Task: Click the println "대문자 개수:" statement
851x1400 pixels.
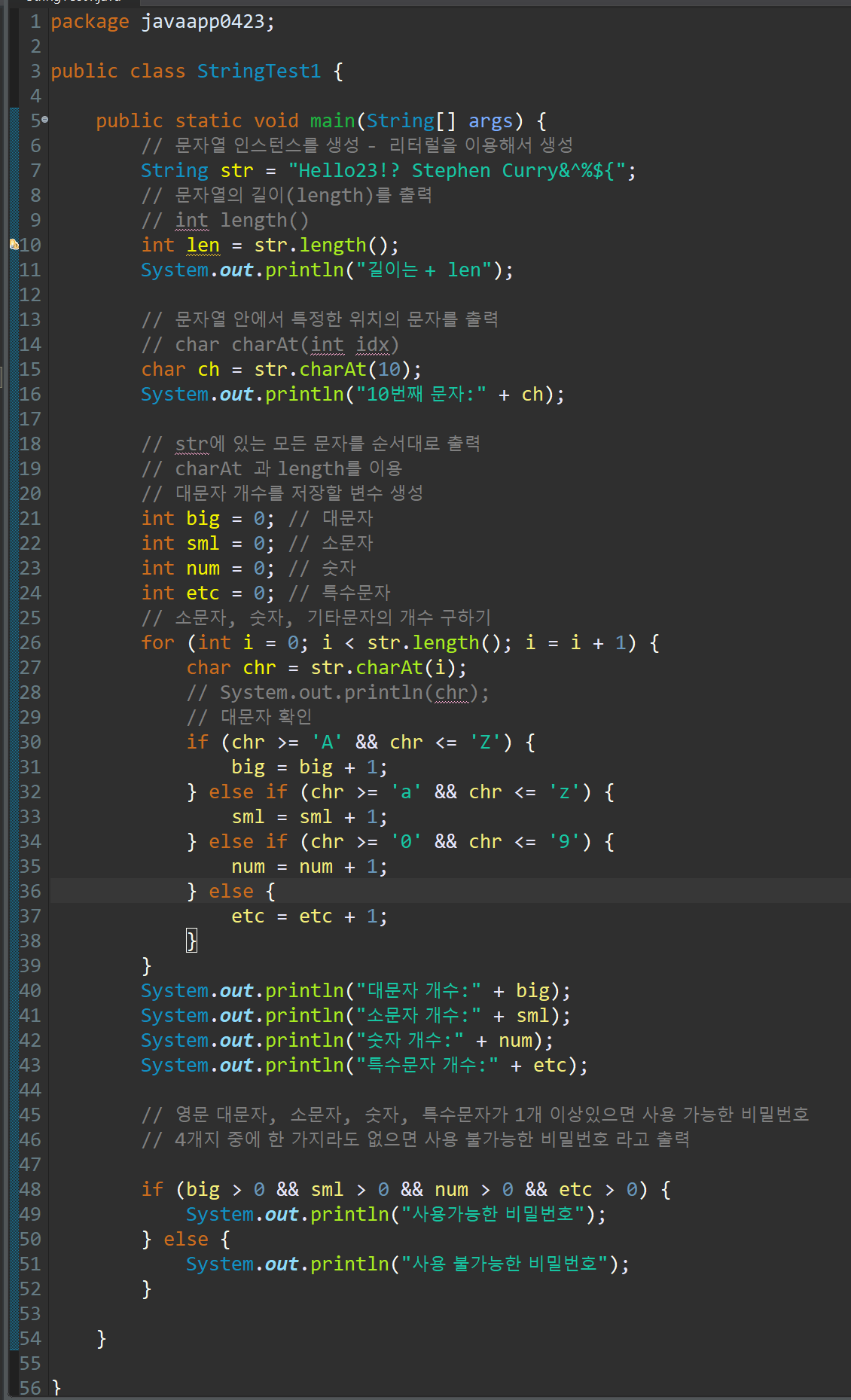Action: tap(355, 990)
